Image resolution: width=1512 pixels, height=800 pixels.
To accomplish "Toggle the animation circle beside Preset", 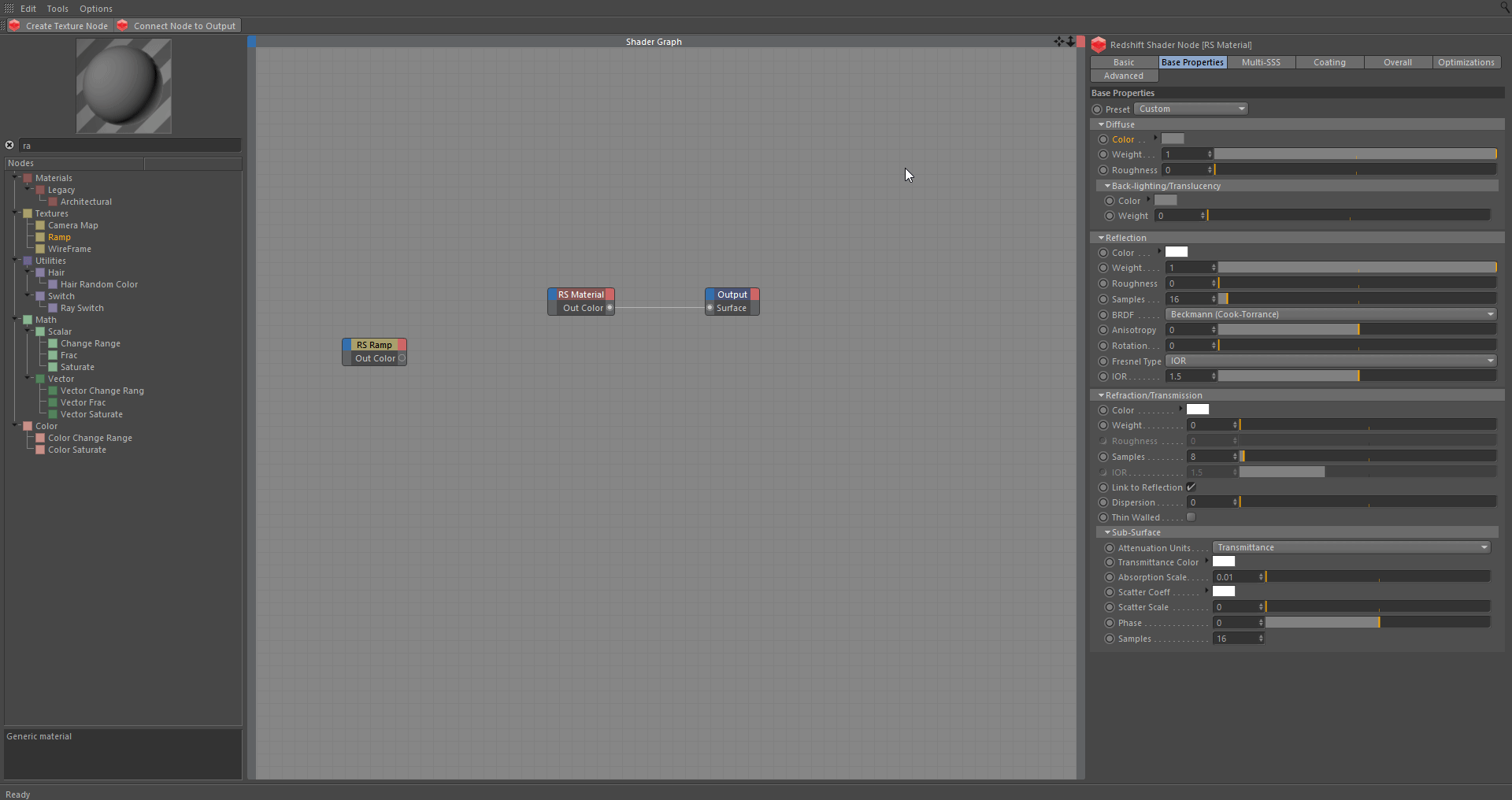I will coord(1097,109).
